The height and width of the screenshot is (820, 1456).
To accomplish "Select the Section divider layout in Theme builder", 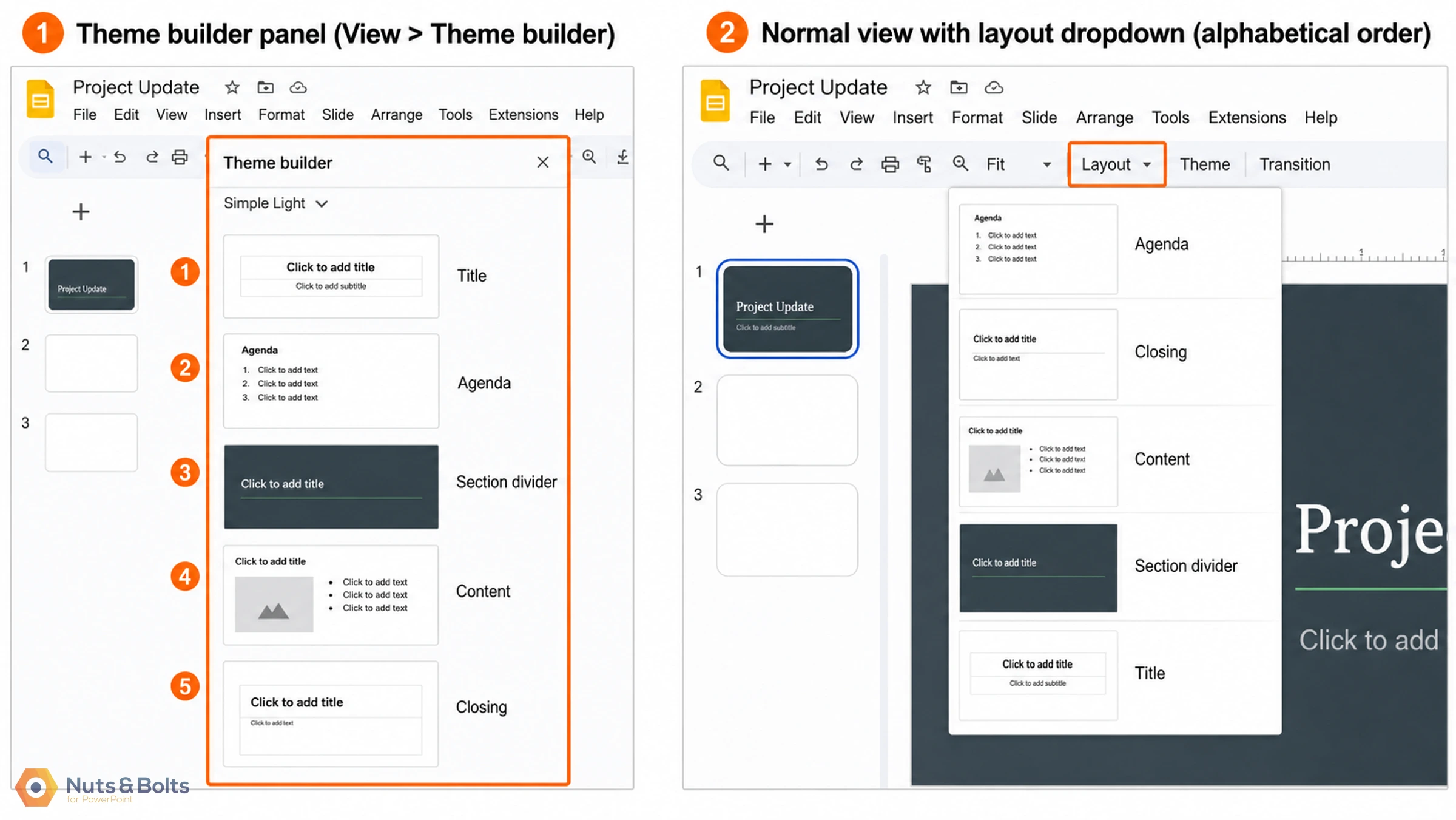I will (x=331, y=487).
